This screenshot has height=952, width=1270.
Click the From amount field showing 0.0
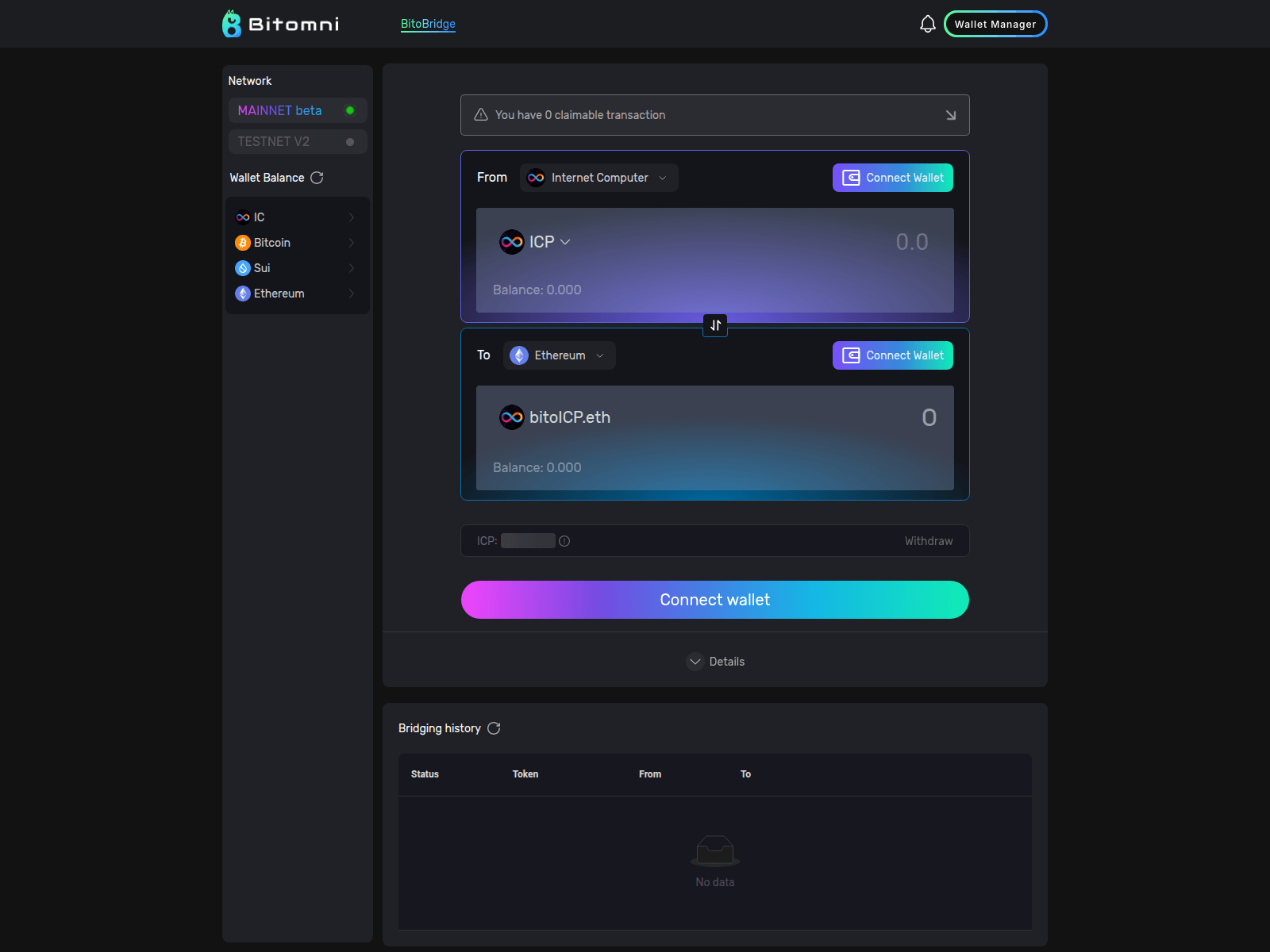[912, 242]
